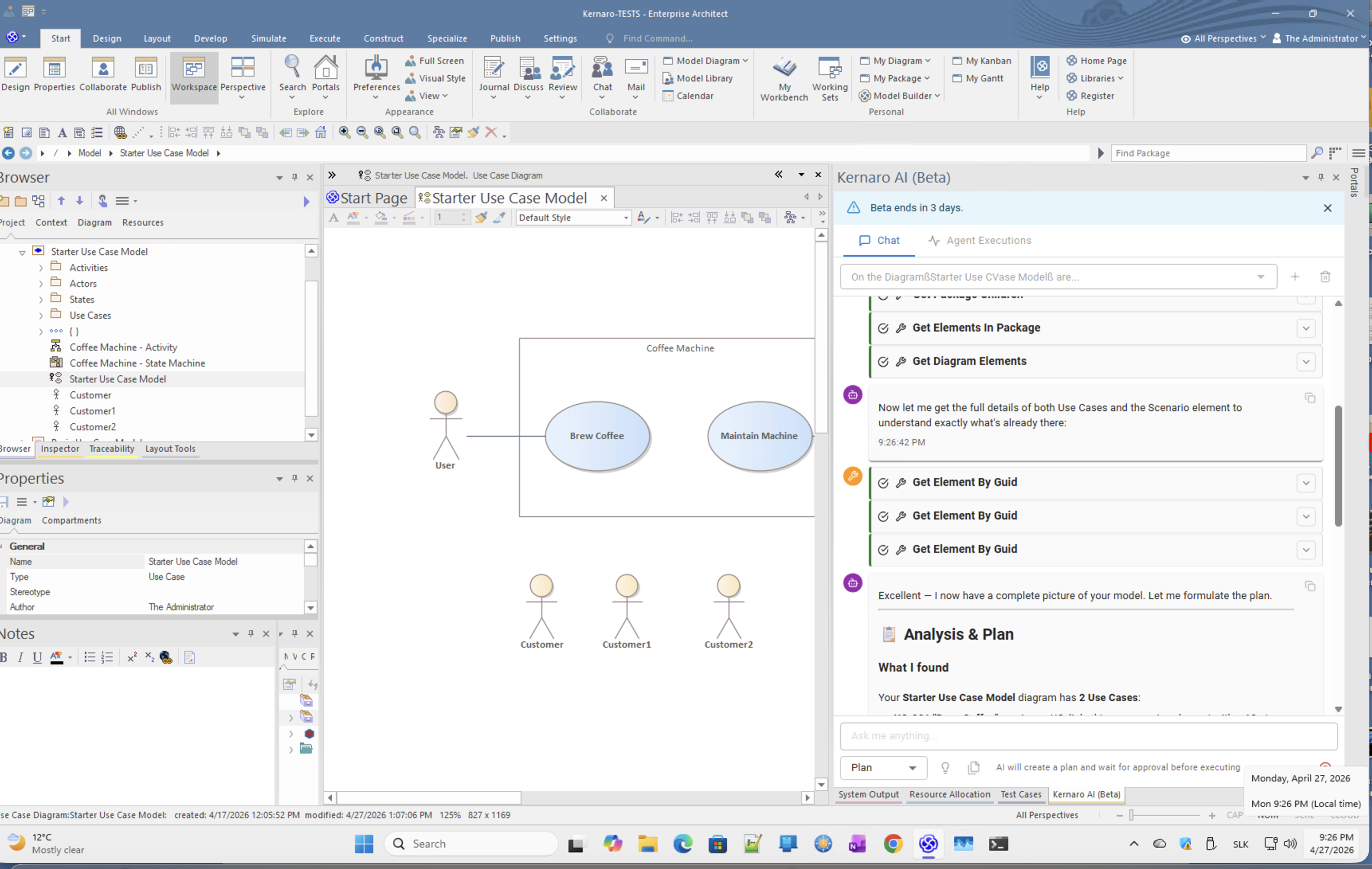
Task: Open the Journal collaboration tool
Action: coord(494,77)
